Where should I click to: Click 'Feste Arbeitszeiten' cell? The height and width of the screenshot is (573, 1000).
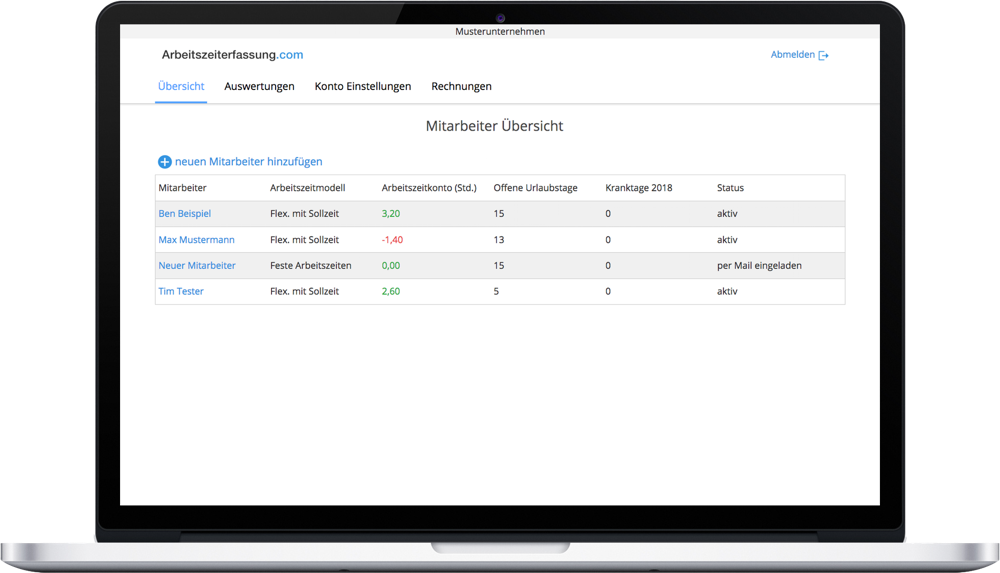[x=311, y=265]
